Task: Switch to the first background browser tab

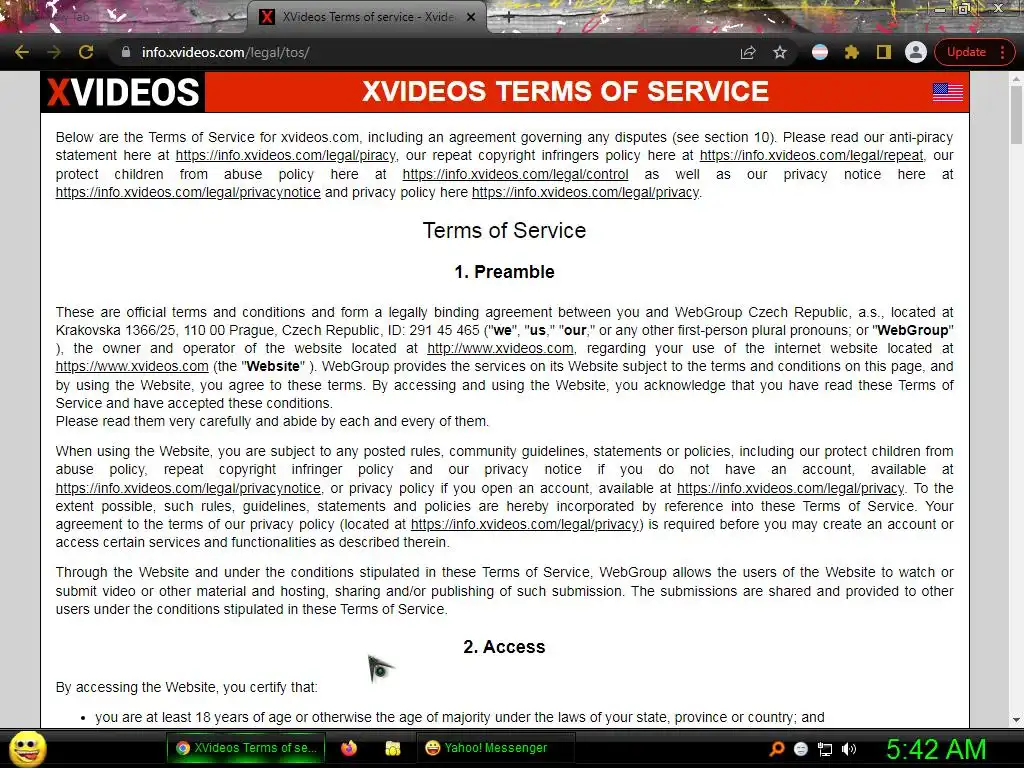Action: 124,17
